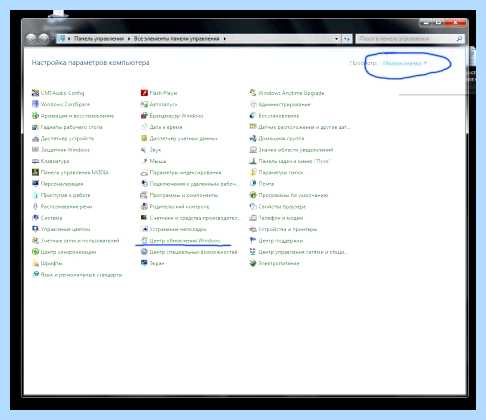Click the Домашняя группа icon

253,138
